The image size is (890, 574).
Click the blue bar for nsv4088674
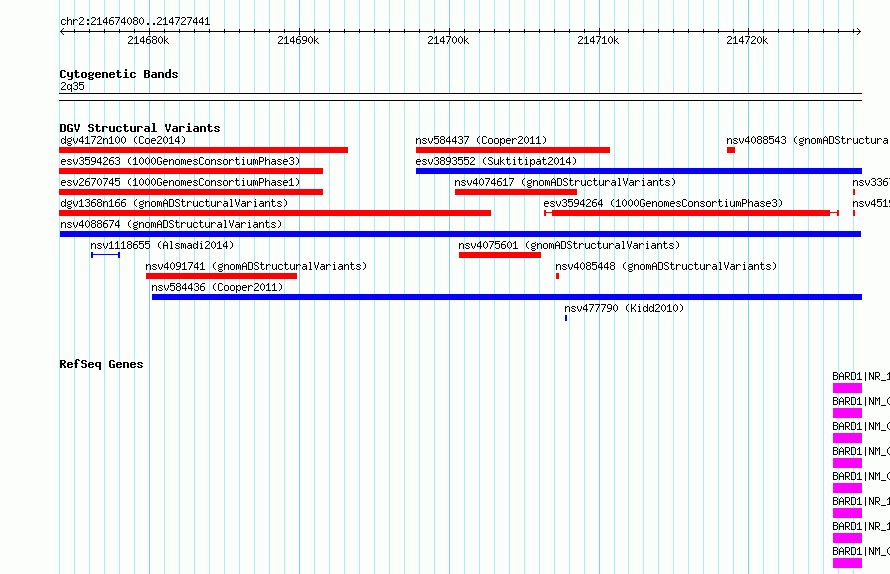460,234
